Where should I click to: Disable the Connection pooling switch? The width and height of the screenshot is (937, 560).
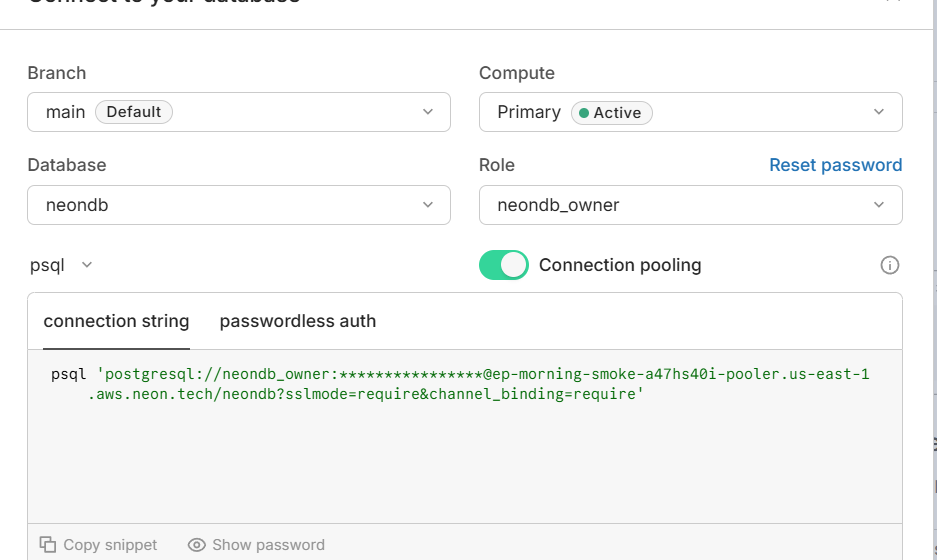click(504, 265)
